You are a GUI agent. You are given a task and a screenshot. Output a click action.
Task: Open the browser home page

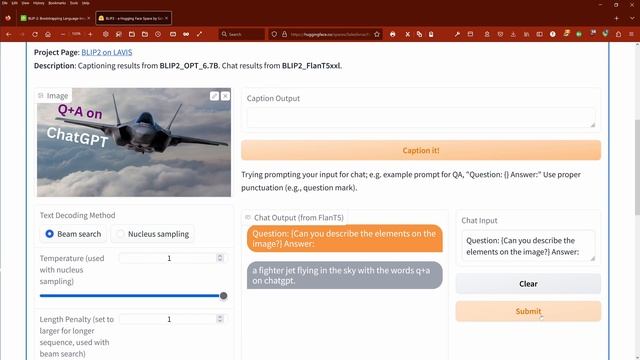[x=48, y=34]
